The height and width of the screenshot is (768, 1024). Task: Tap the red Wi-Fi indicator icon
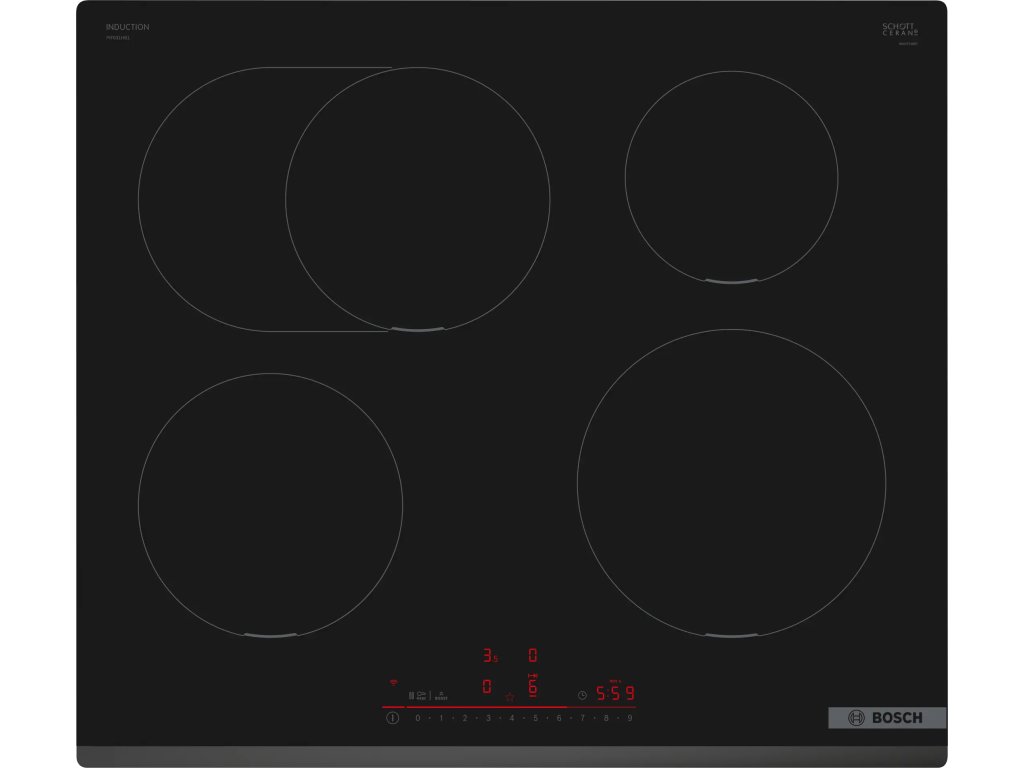pyautogui.click(x=394, y=682)
